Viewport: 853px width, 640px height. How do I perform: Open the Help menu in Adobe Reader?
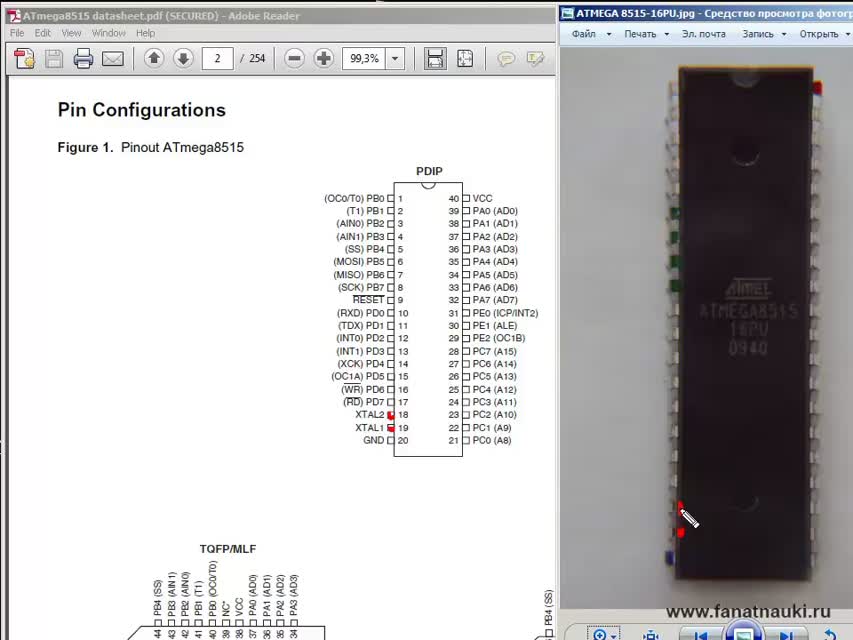[145, 33]
